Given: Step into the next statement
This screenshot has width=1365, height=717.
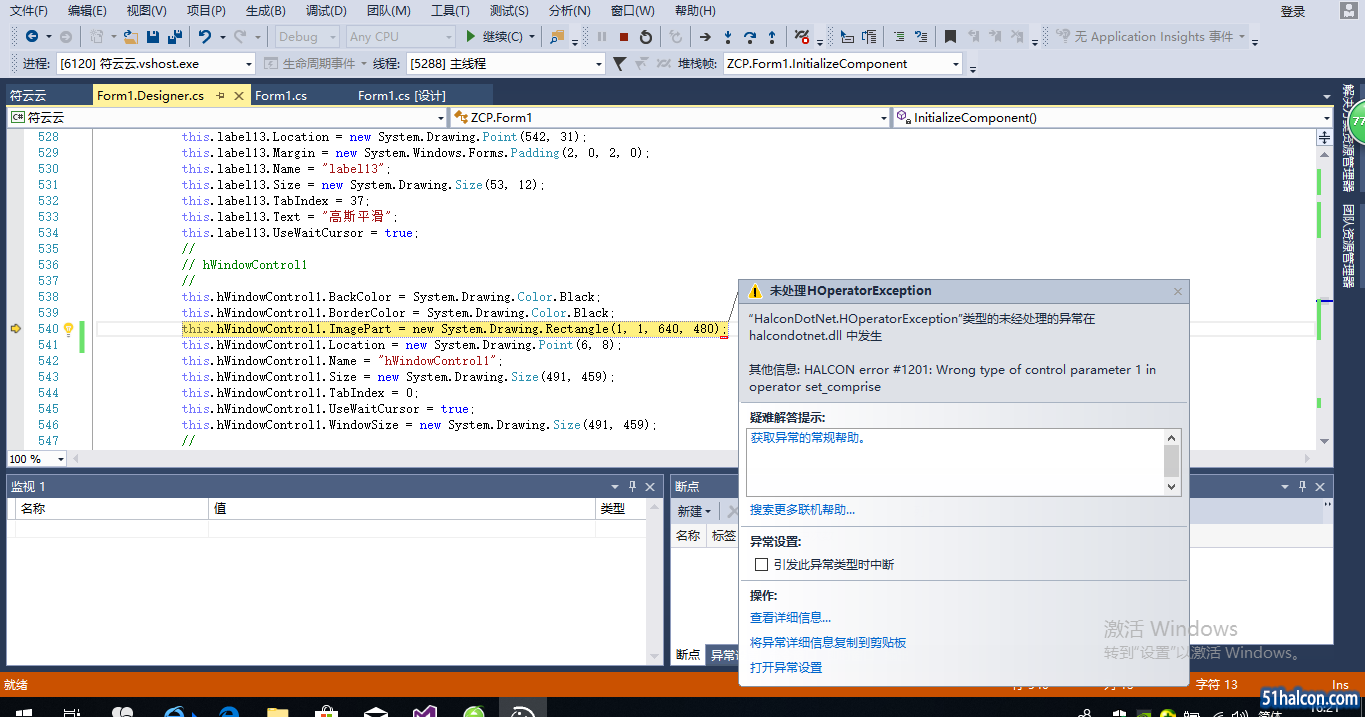Looking at the screenshot, I should [728, 37].
